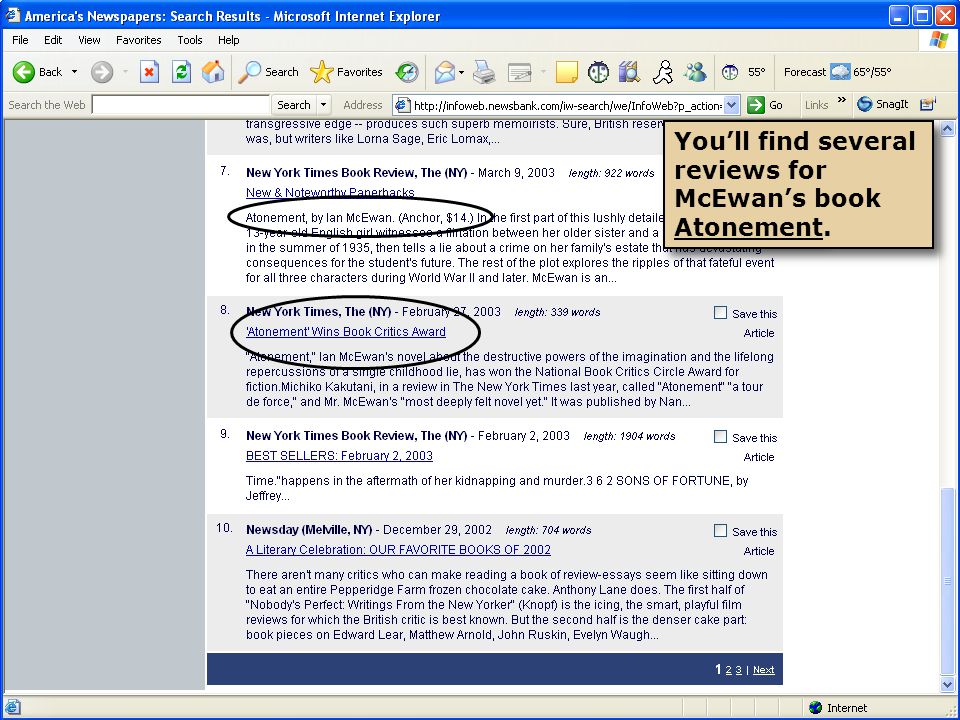Open the View menu
Image resolution: width=960 pixels, height=720 pixels.
(x=89, y=40)
